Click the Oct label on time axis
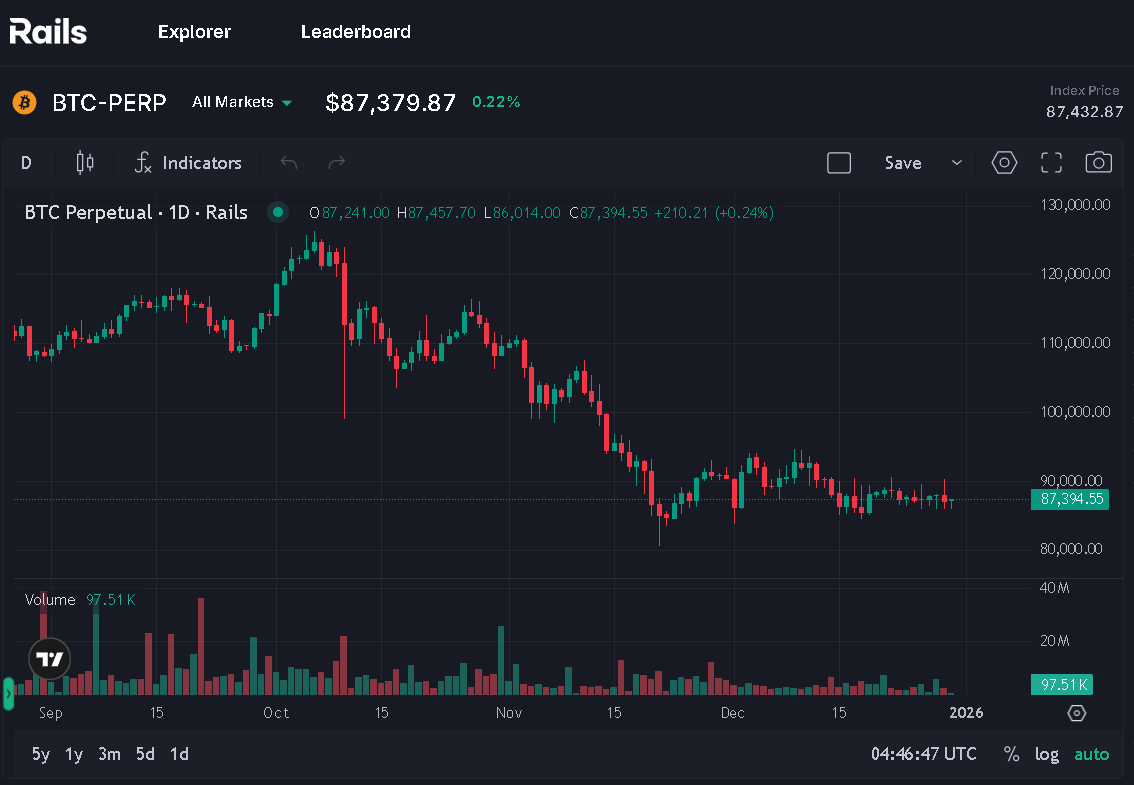 (276, 713)
